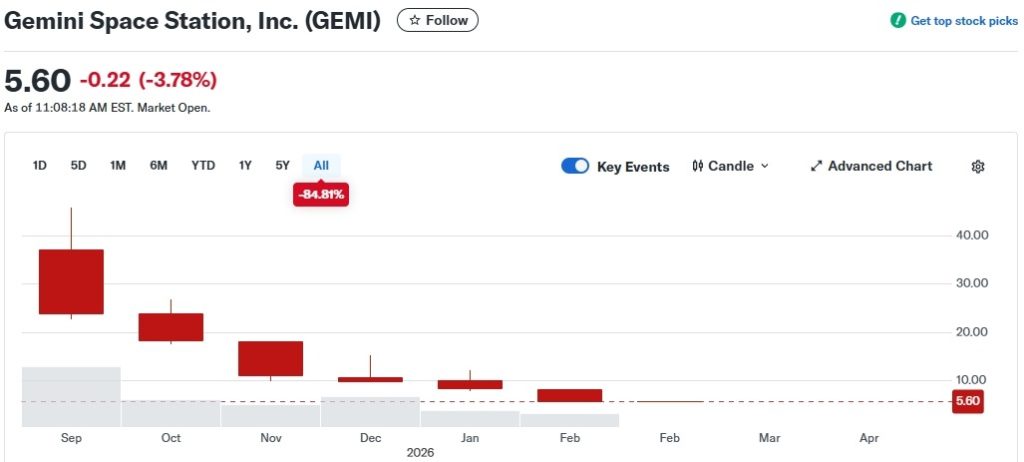Click the -84.81% performance badge
1024x462 pixels.
[x=321, y=195]
